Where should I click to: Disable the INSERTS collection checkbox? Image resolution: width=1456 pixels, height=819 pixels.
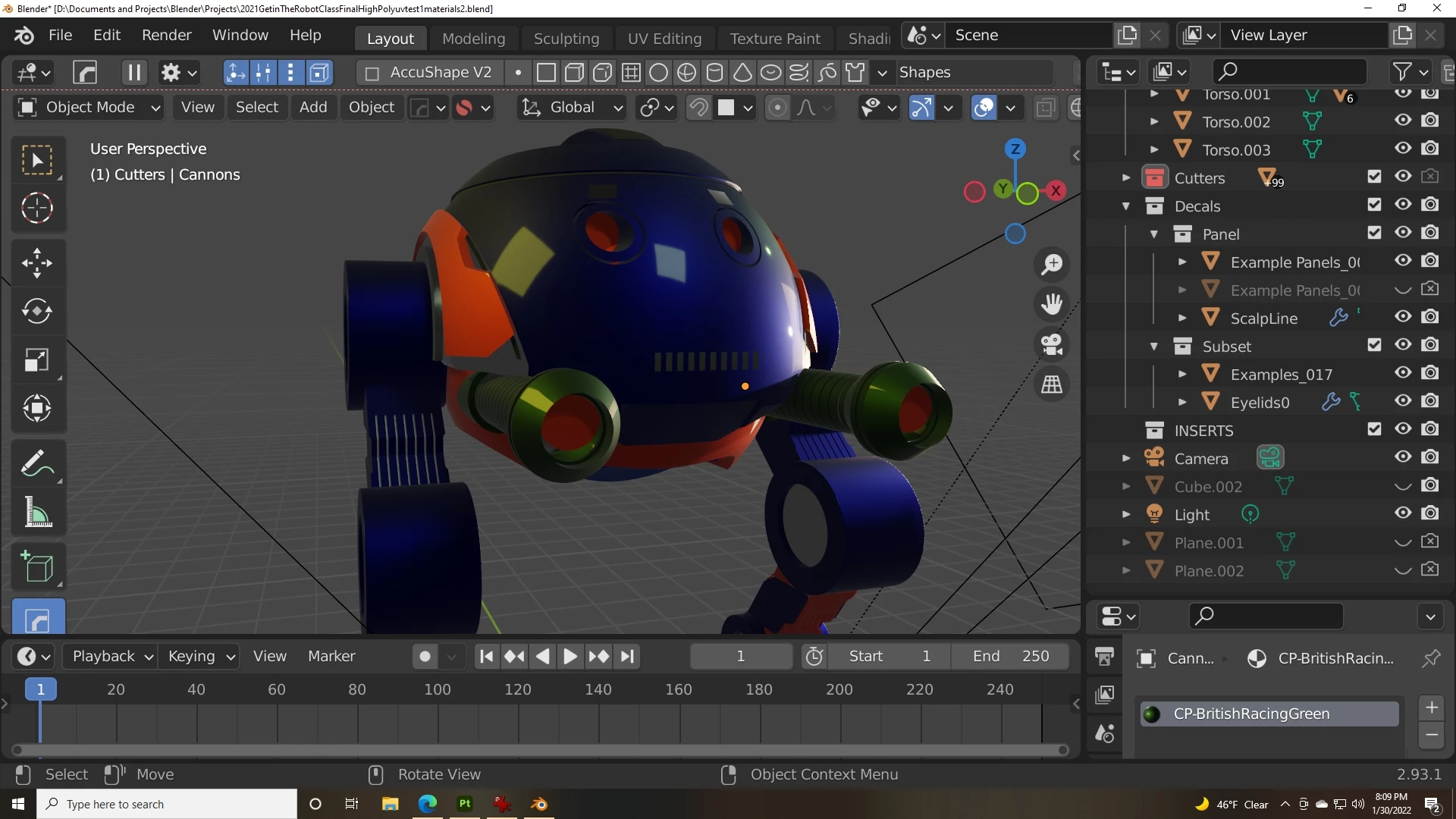click(1374, 429)
